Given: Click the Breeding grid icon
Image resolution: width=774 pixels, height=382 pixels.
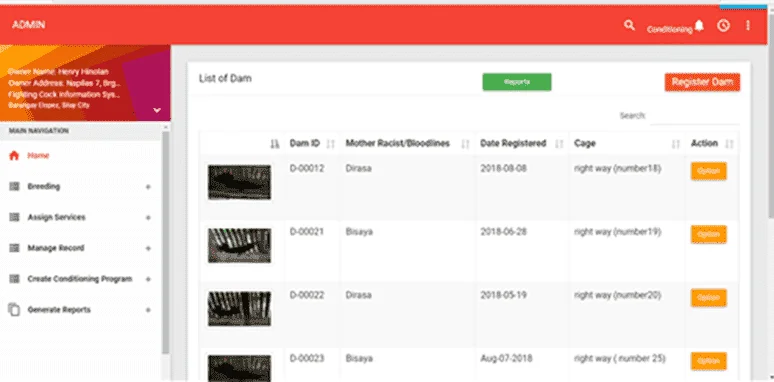Looking at the screenshot, I should tap(14, 187).
